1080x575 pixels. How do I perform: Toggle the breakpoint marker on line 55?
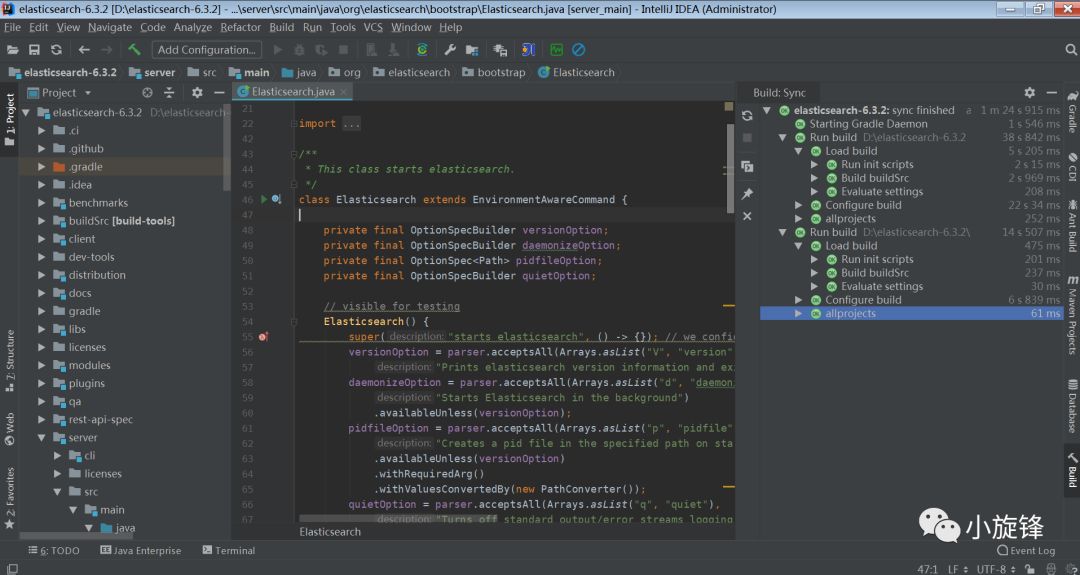coord(264,337)
